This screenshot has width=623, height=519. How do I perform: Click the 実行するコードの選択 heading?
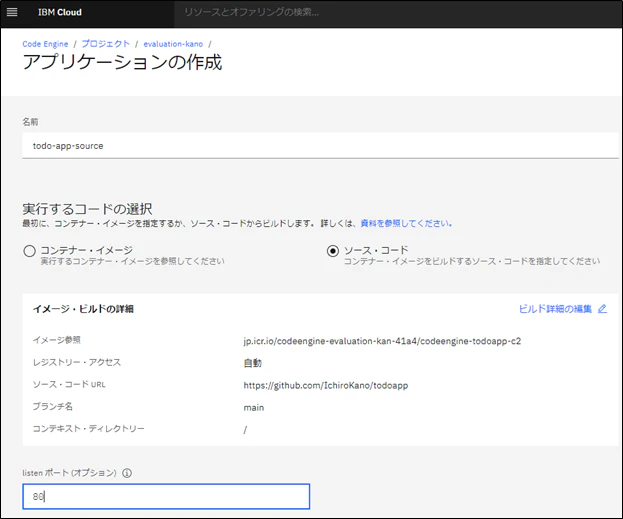pyautogui.click(x=87, y=209)
